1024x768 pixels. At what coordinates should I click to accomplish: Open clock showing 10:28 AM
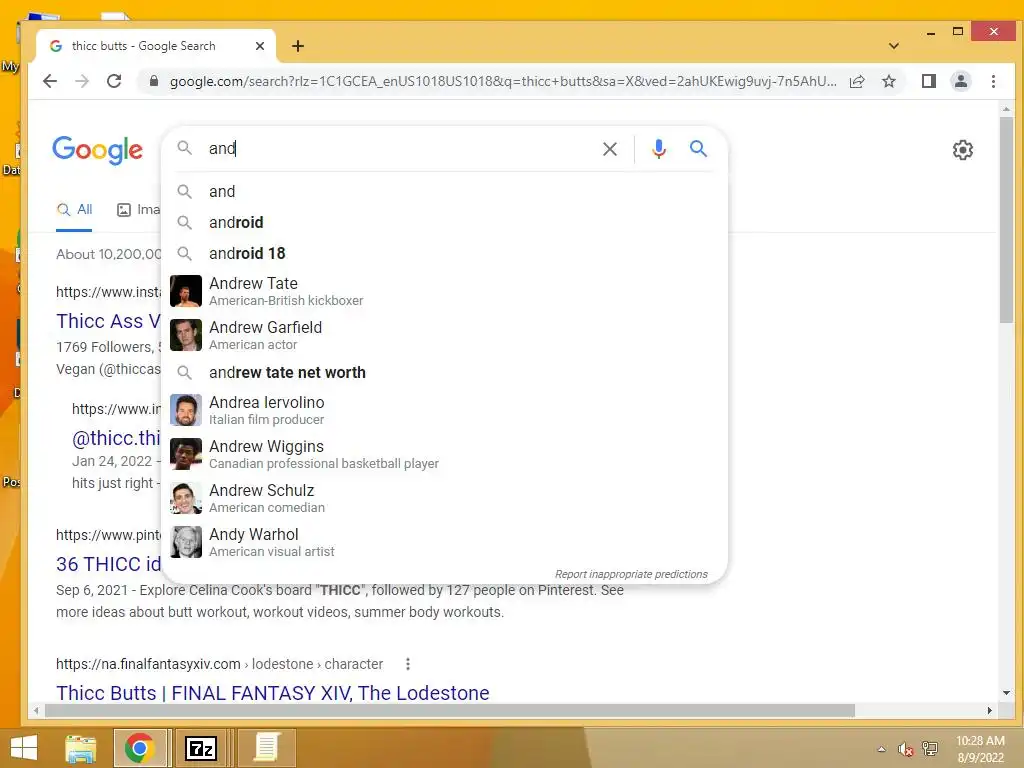click(x=980, y=749)
